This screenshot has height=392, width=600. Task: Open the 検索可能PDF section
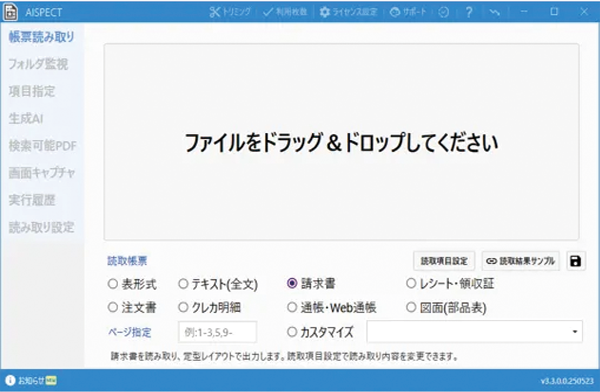pyautogui.click(x=42, y=145)
